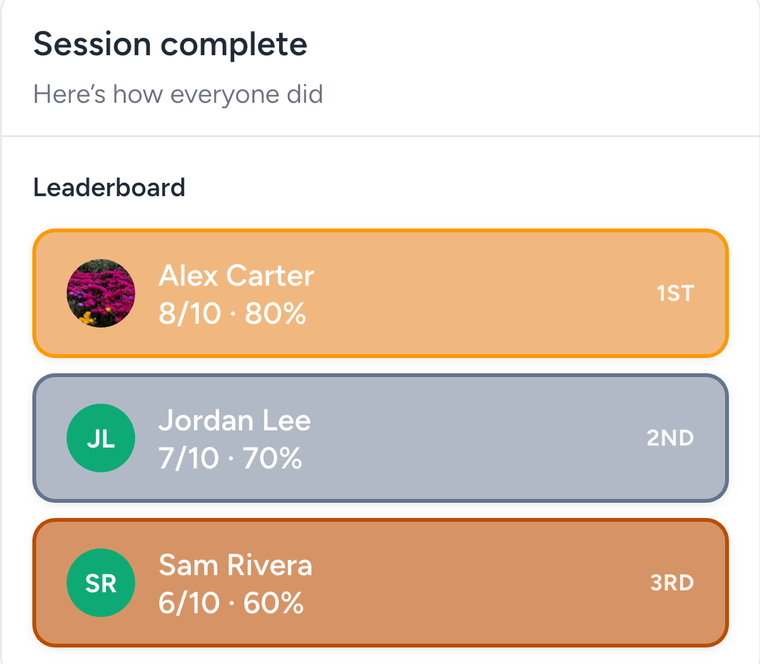Screen dimensions: 760x664
Task: Click the 8/10 · 80% score
Action: coord(232,313)
